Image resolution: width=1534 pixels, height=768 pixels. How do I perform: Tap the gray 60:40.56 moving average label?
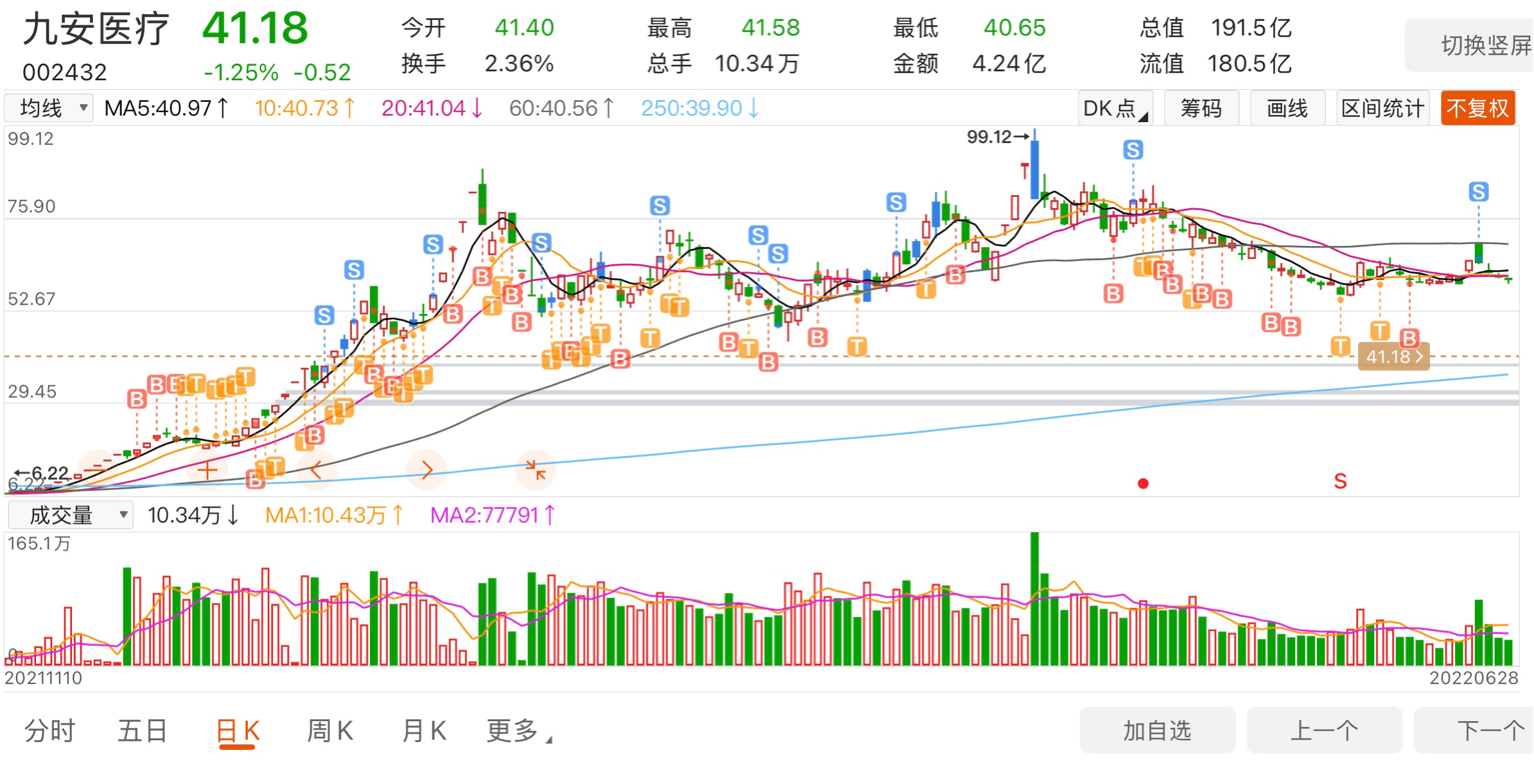click(x=562, y=108)
